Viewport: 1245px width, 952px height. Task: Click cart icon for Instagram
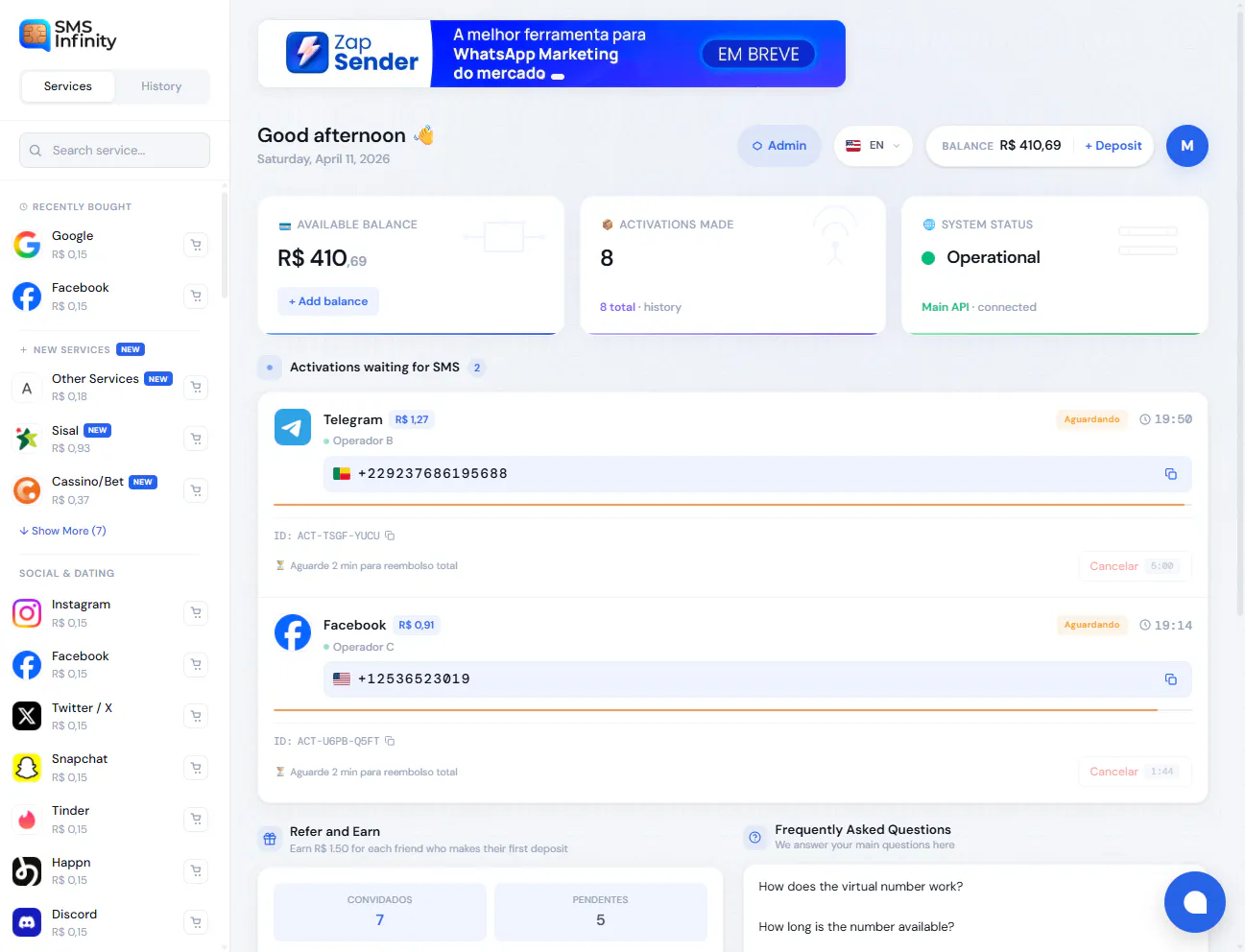coord(196,613)
